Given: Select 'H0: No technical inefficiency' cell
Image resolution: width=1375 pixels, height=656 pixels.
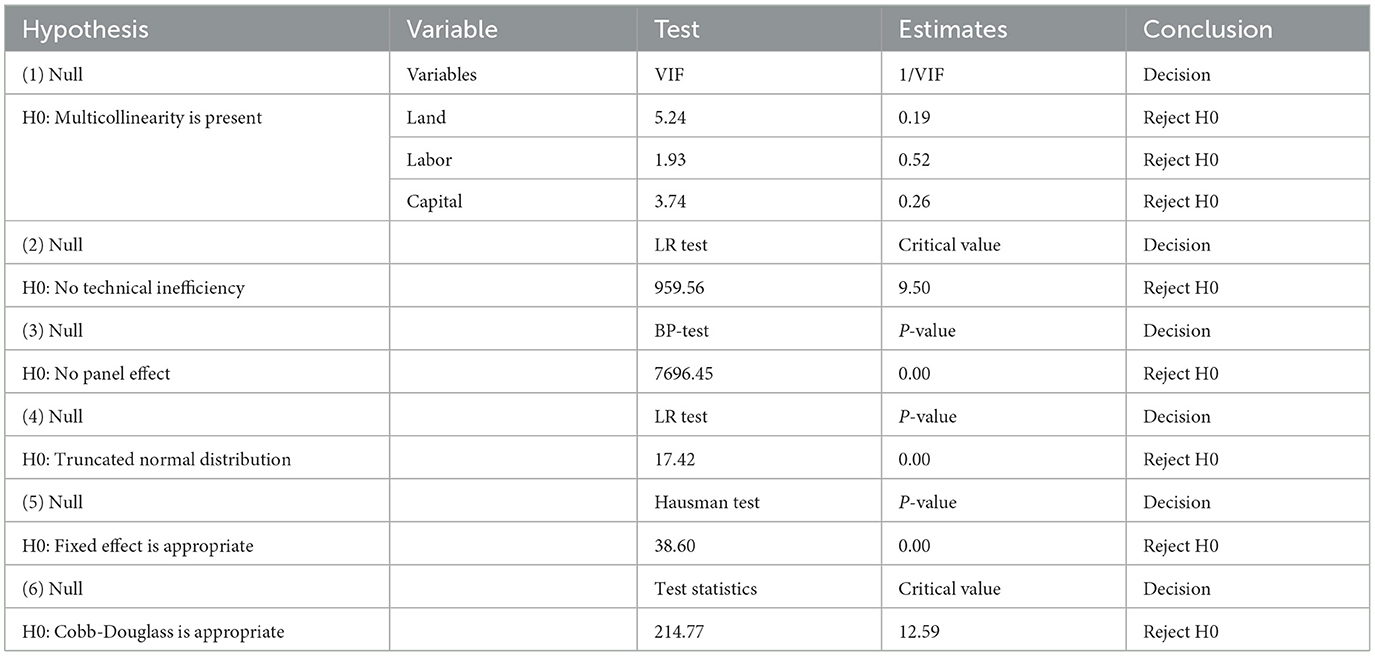Looking at the screenshot, I should (198, 288).
